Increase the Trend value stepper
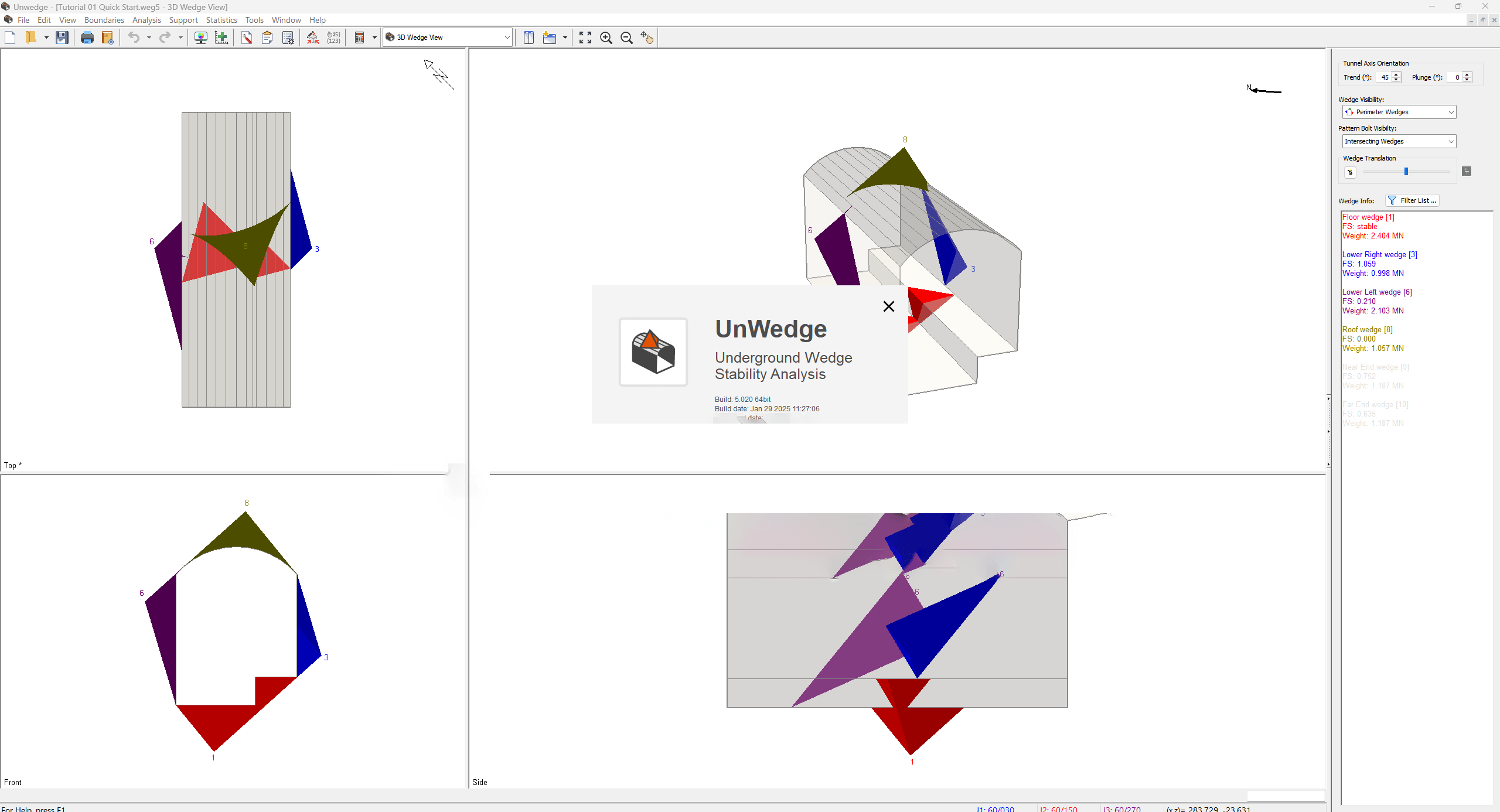The width and height of the screenshot is (1500, 812). point(1396,74)
